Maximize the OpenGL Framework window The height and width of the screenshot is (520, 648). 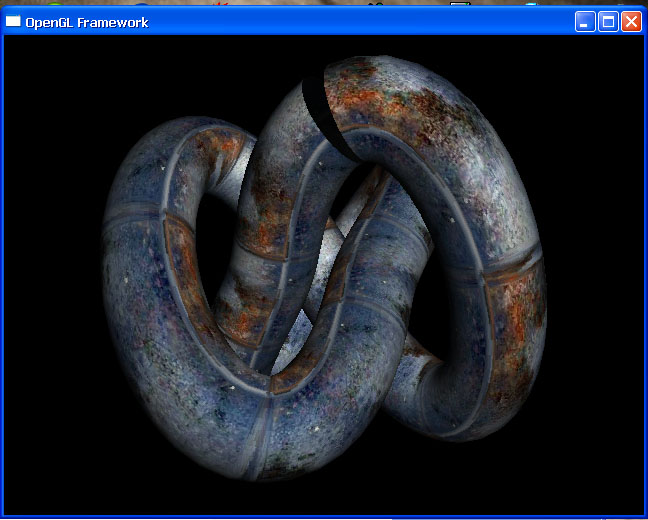tap(608, 21)
